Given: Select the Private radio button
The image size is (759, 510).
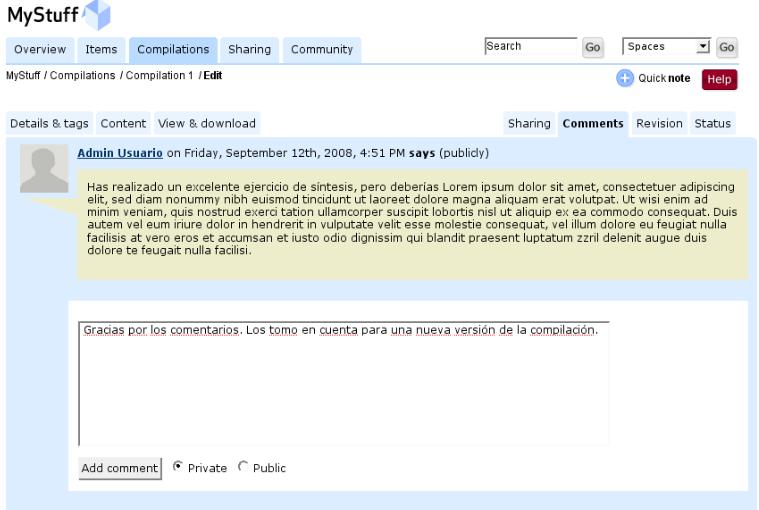Looking at the screenshot, I should coord(178,467).
